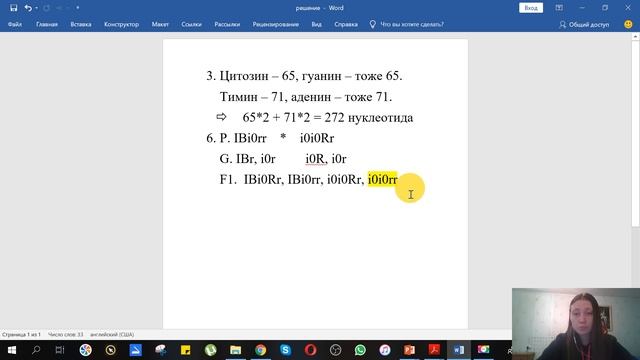640x360 pixels.
Task: Click genotype 'IBi0Rr' in the F1 line
Action: point(262,179)
